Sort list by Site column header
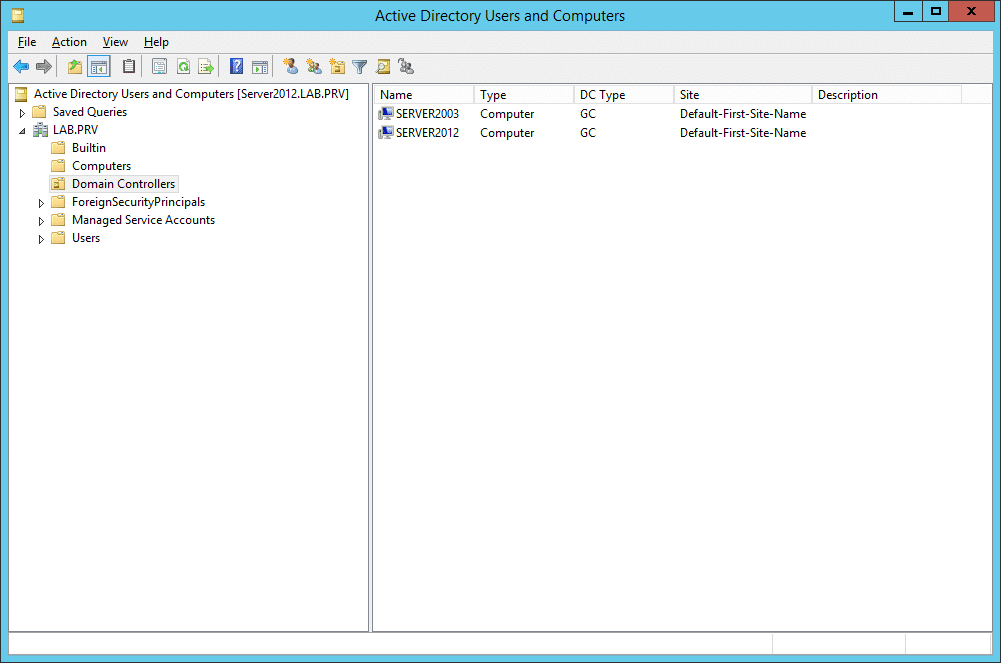This screenshot has height=663, width=1001. point(742,94)
